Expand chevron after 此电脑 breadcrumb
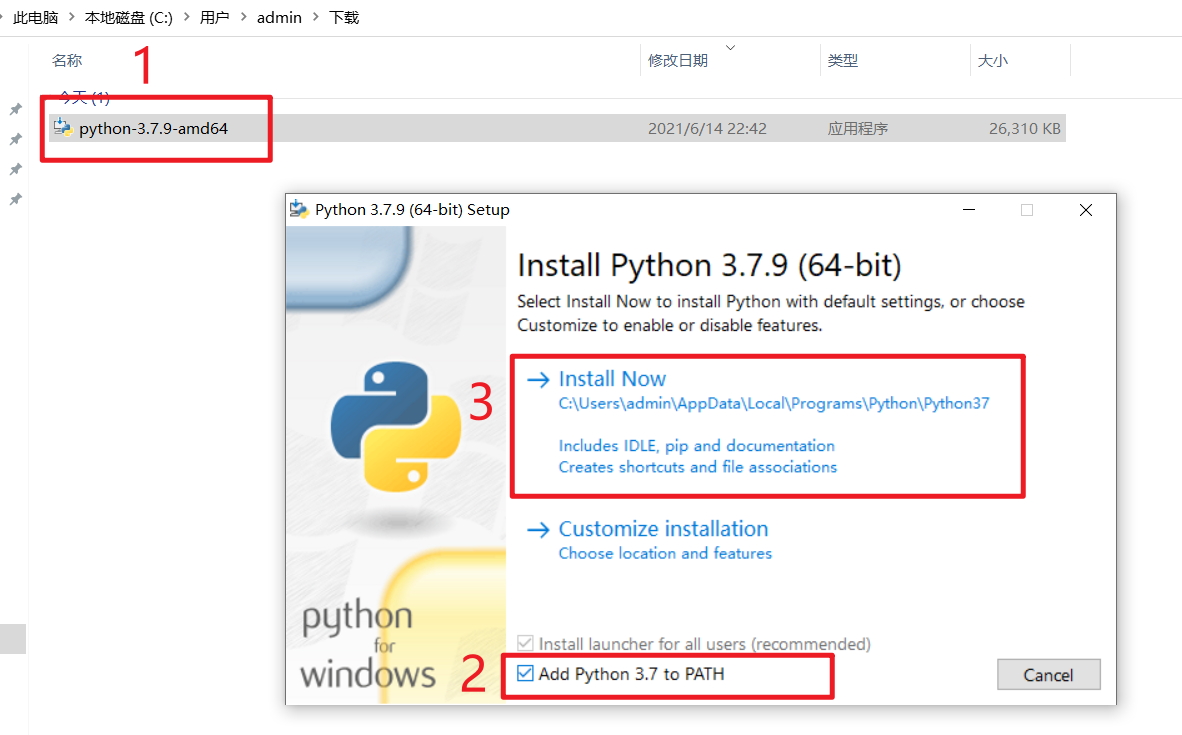 72,17
